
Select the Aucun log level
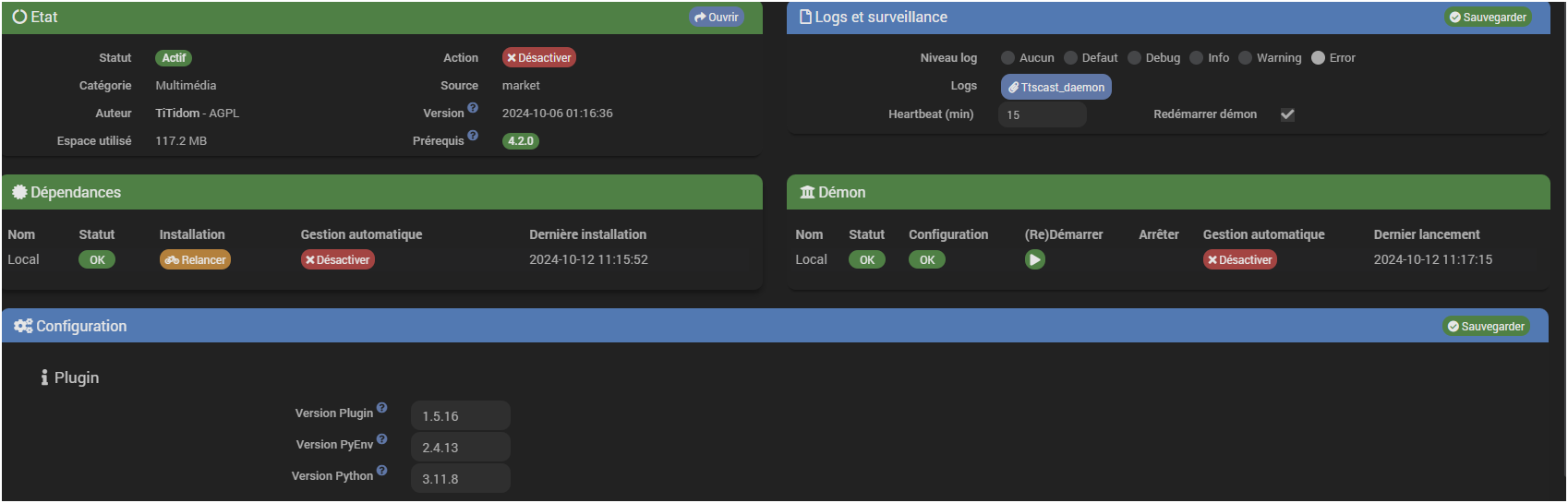1008,58
